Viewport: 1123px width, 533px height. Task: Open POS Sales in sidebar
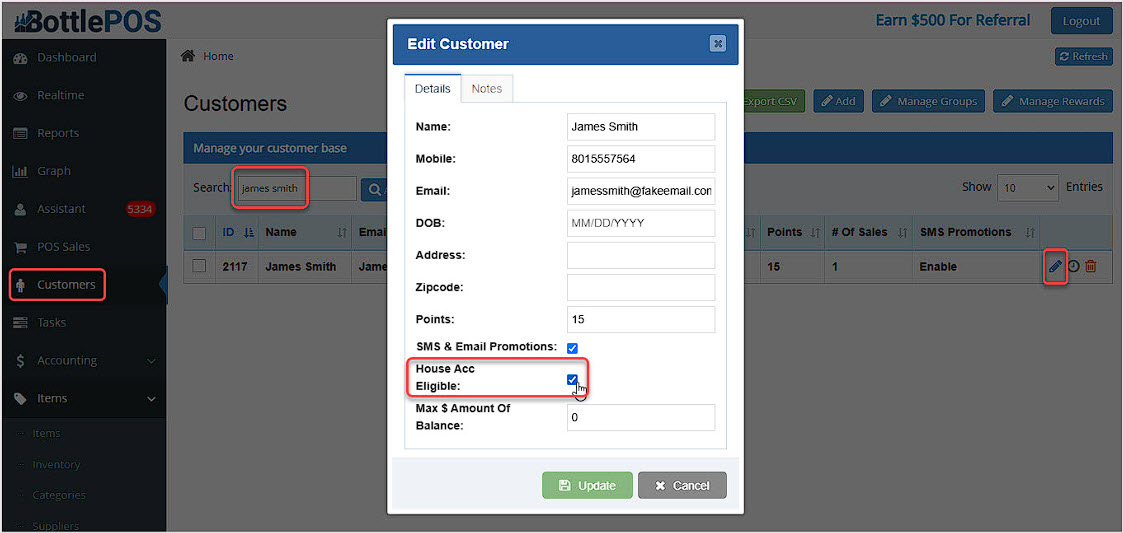pos(63,247)
